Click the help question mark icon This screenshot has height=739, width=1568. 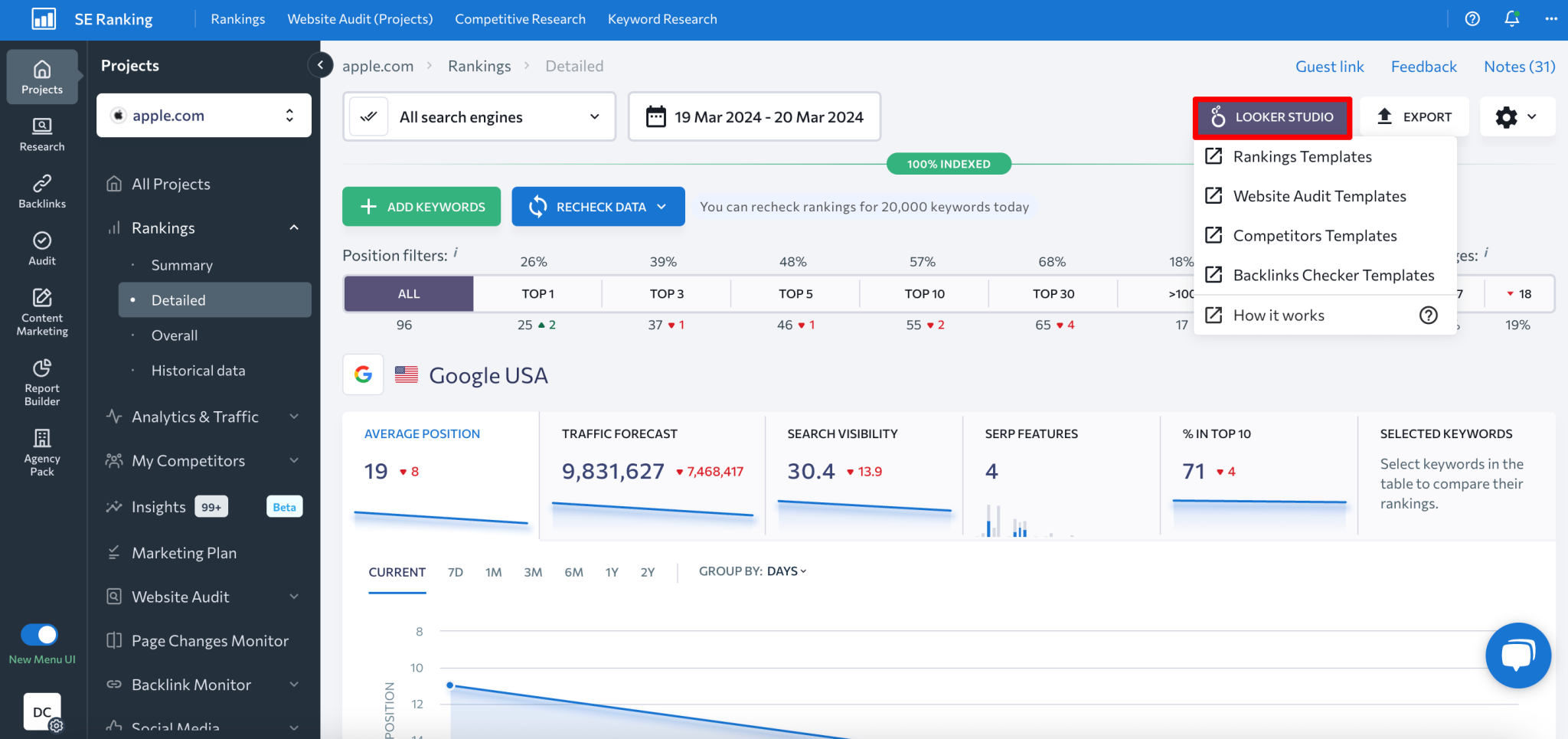pyautogui.click(x=1472, y=18)
